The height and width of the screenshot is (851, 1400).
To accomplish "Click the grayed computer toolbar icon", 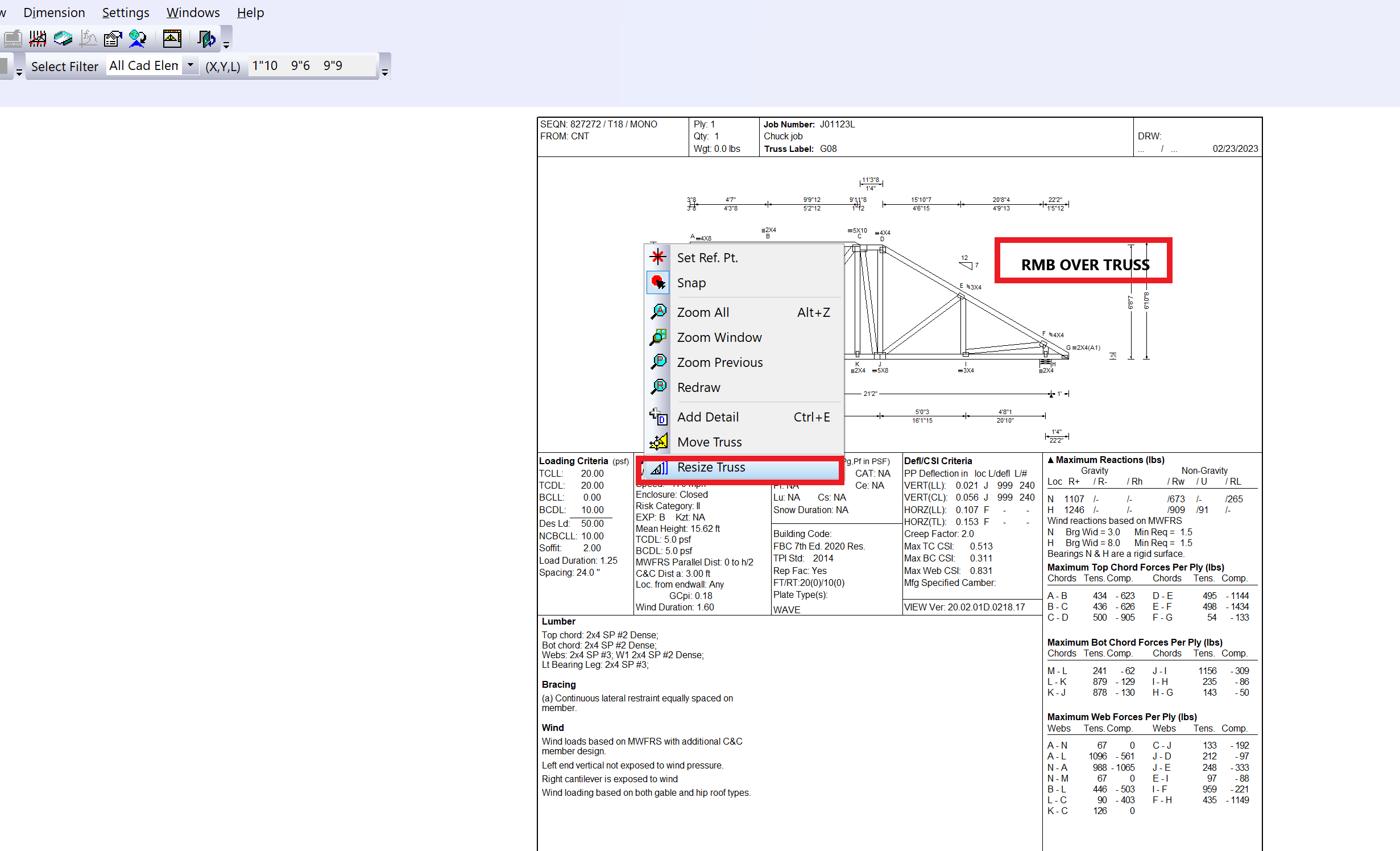I will click(x=13, y=39).
